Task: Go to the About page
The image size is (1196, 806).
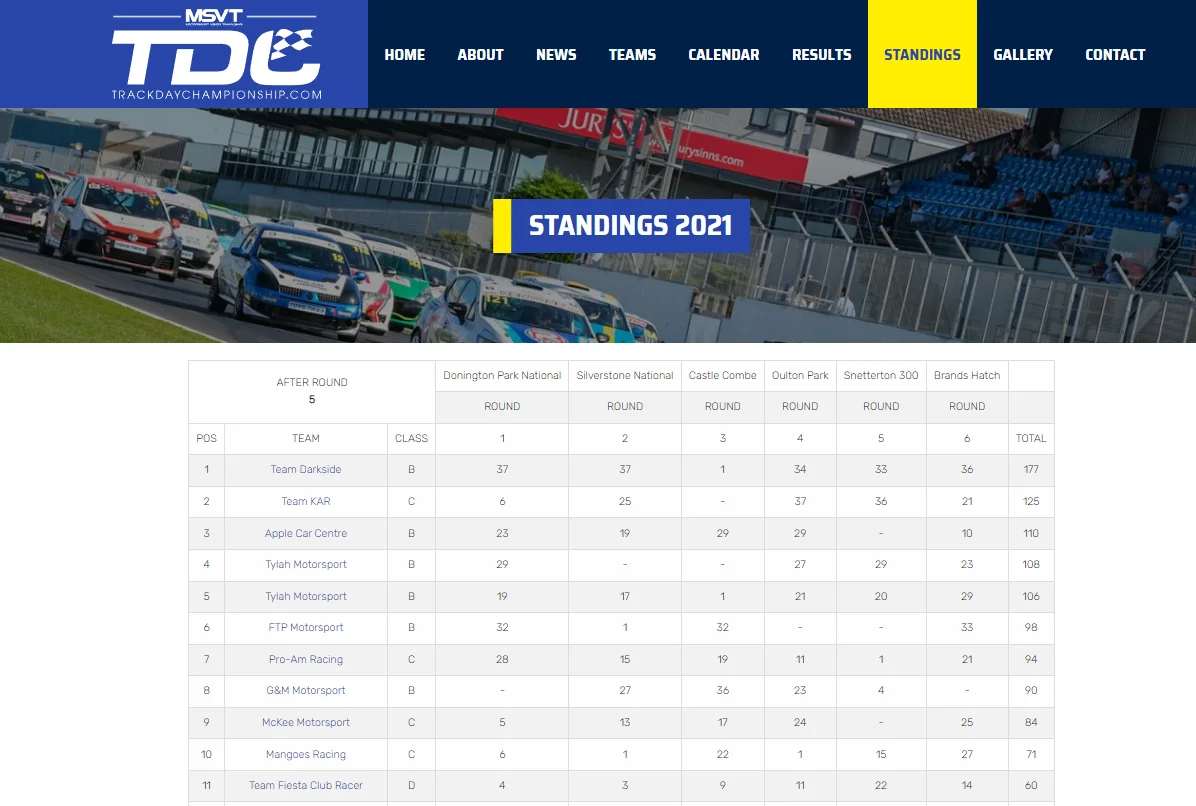Action: tap(481, 55)
